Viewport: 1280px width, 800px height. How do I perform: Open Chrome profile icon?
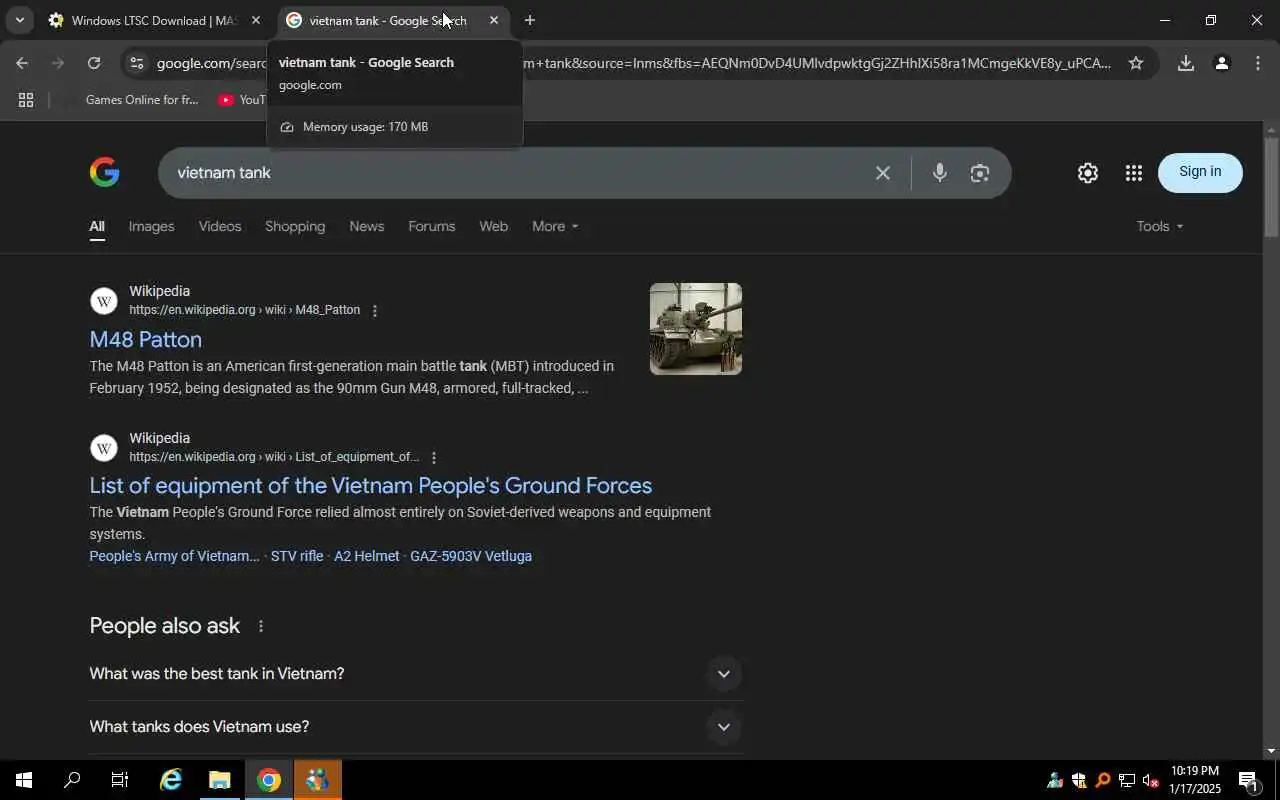1221,63
